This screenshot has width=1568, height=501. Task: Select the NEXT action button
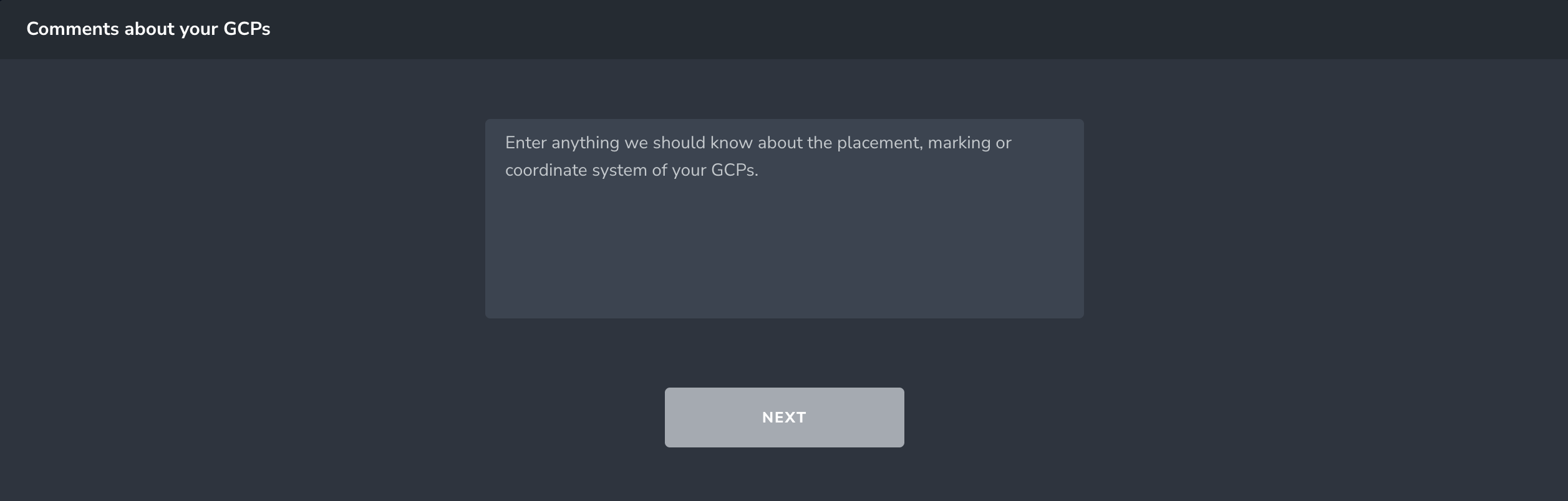pos(784,417)
